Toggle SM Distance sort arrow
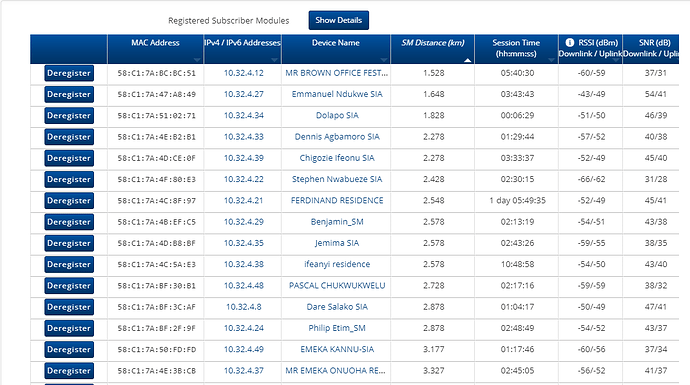 pos(467,60)
